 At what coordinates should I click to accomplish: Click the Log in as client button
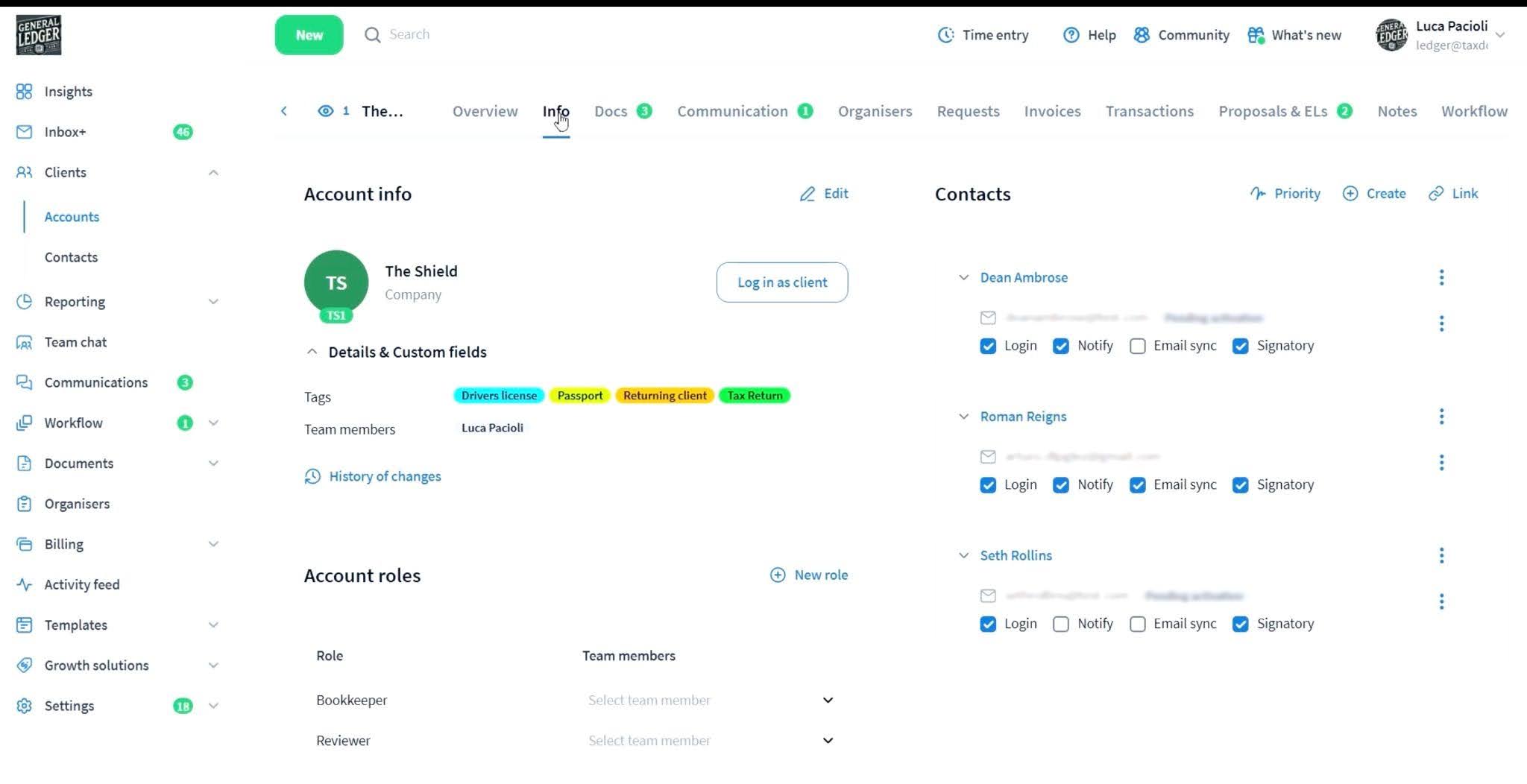(782, 282)
